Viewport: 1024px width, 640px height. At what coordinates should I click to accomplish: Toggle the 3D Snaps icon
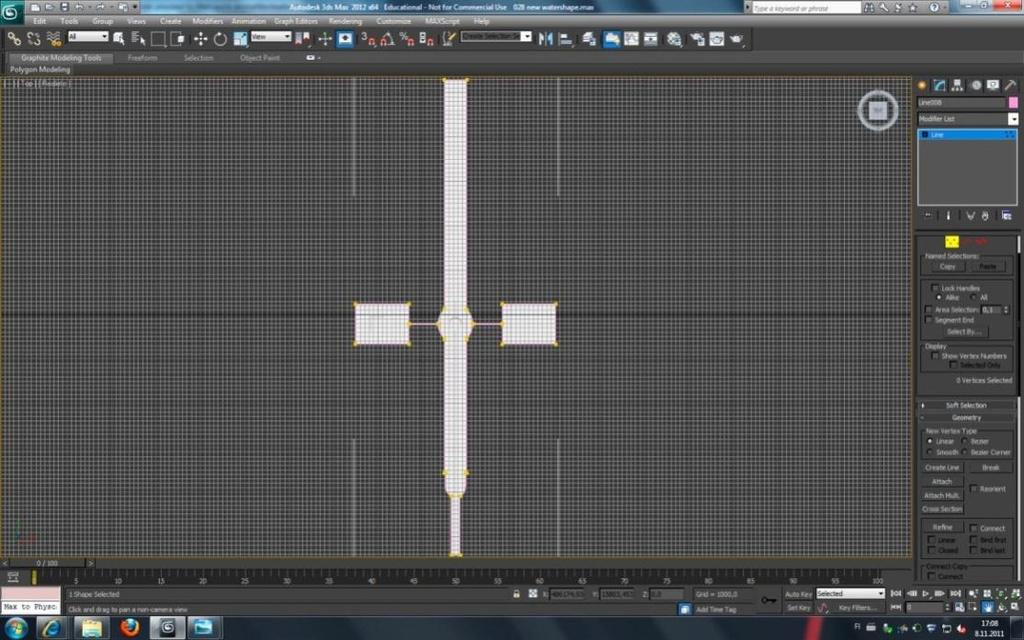pos(368,39)
